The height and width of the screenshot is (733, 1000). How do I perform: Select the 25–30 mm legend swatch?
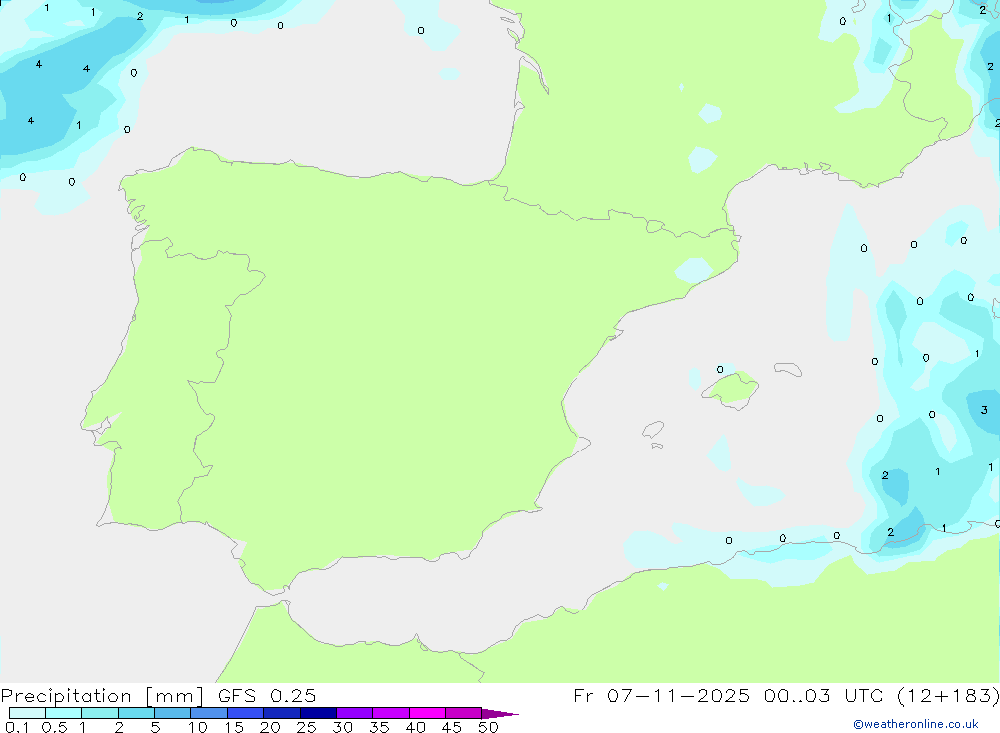[x=318, y=713]
